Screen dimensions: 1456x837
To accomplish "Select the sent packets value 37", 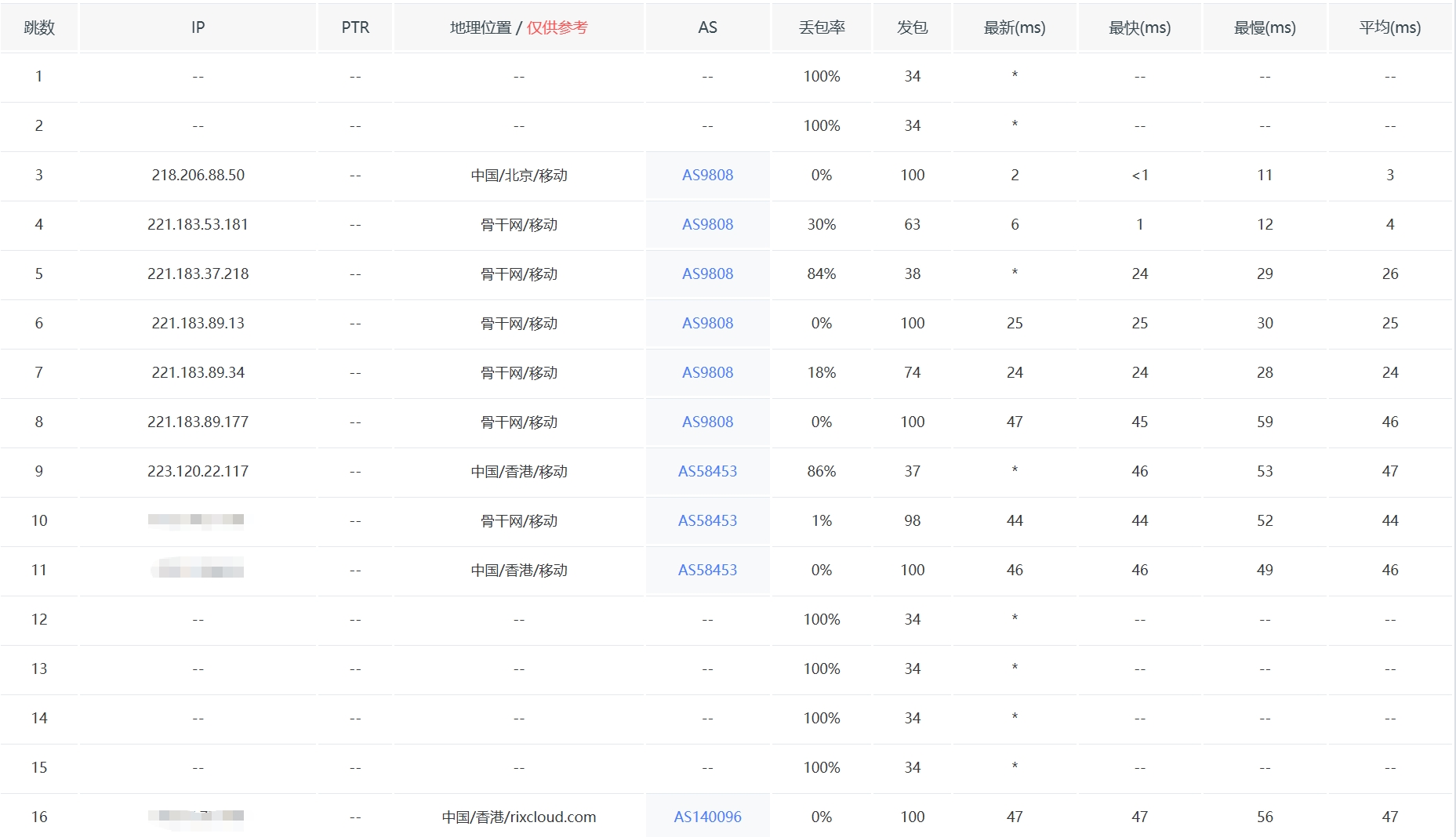I will [912, 471].
